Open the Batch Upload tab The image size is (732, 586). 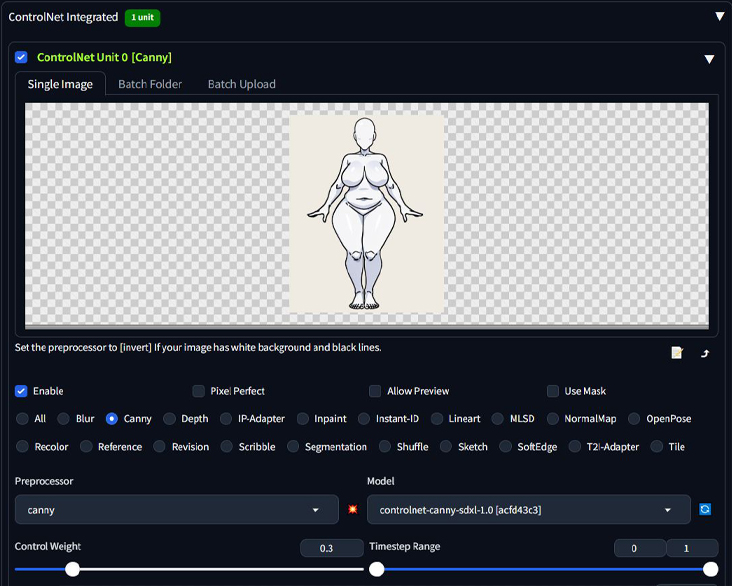[x=241, y=84]
